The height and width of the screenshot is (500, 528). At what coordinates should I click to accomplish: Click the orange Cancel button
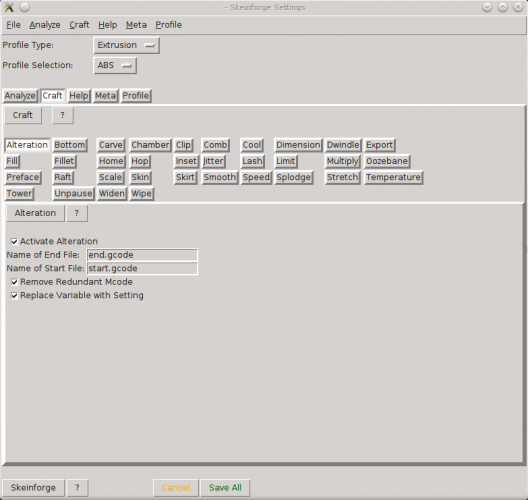coord(176,488)
